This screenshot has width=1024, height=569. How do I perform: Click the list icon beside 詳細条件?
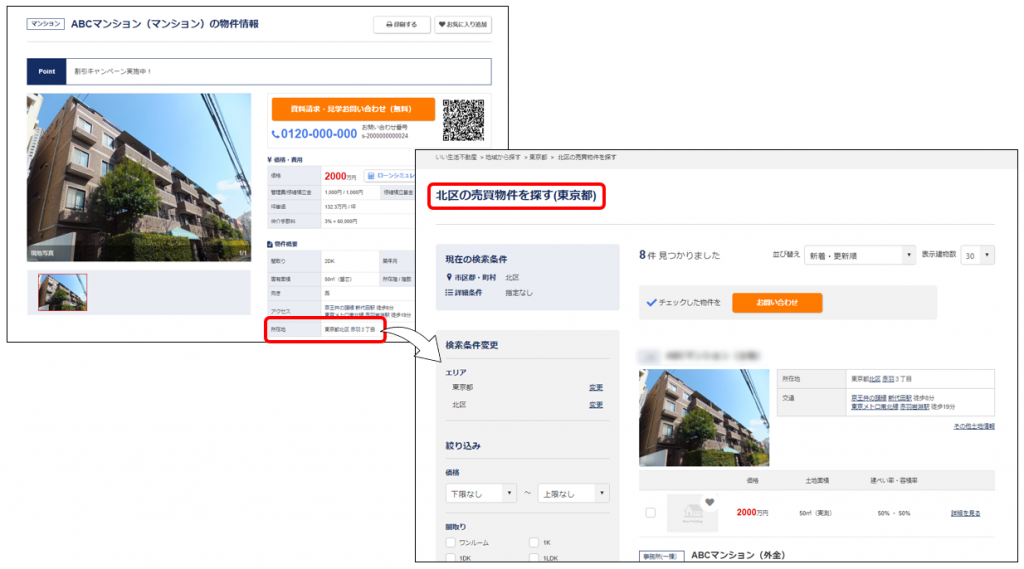click(x=450, y=292)
